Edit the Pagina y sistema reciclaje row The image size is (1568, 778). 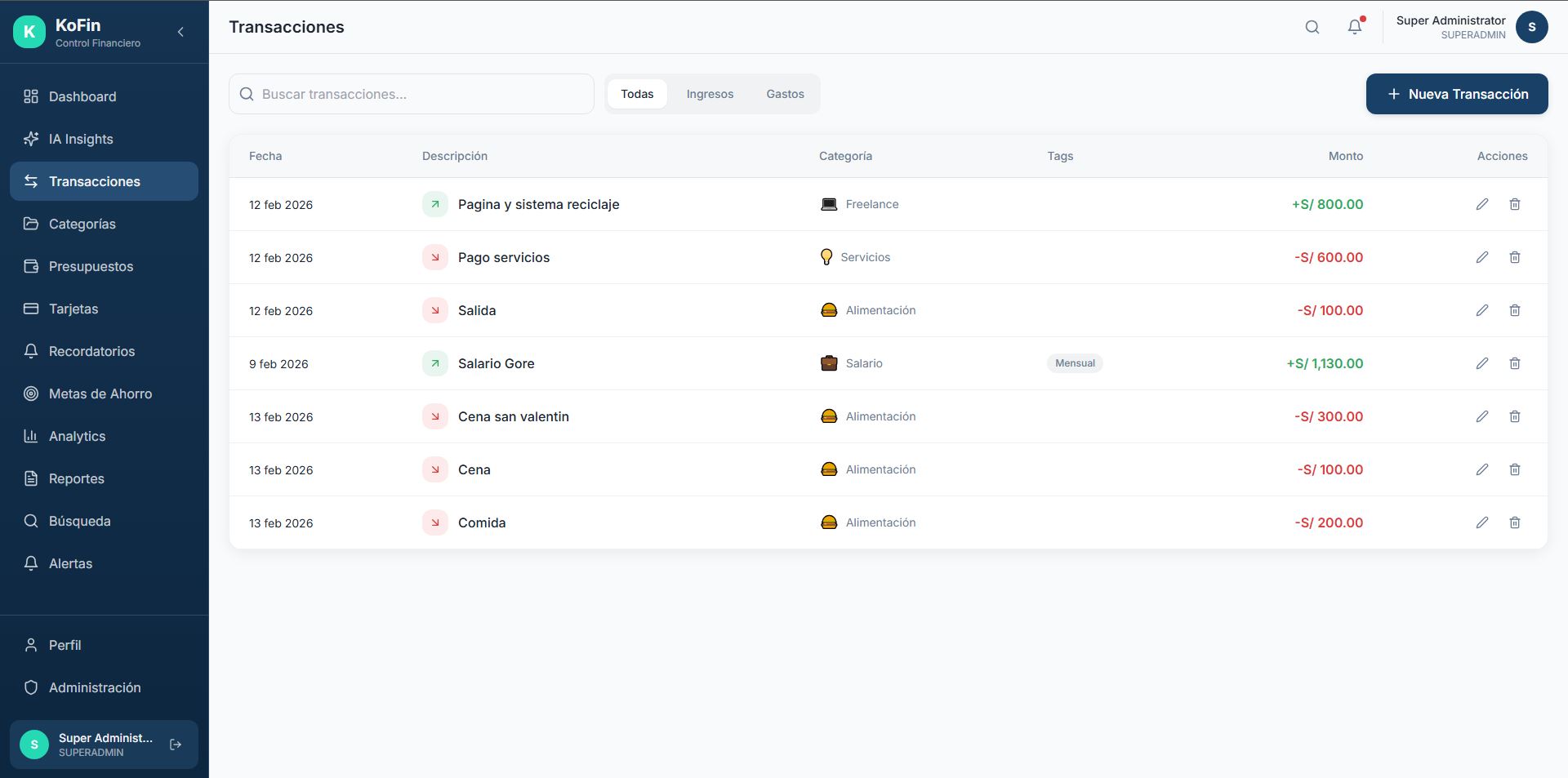click(x=1481, y=204)
